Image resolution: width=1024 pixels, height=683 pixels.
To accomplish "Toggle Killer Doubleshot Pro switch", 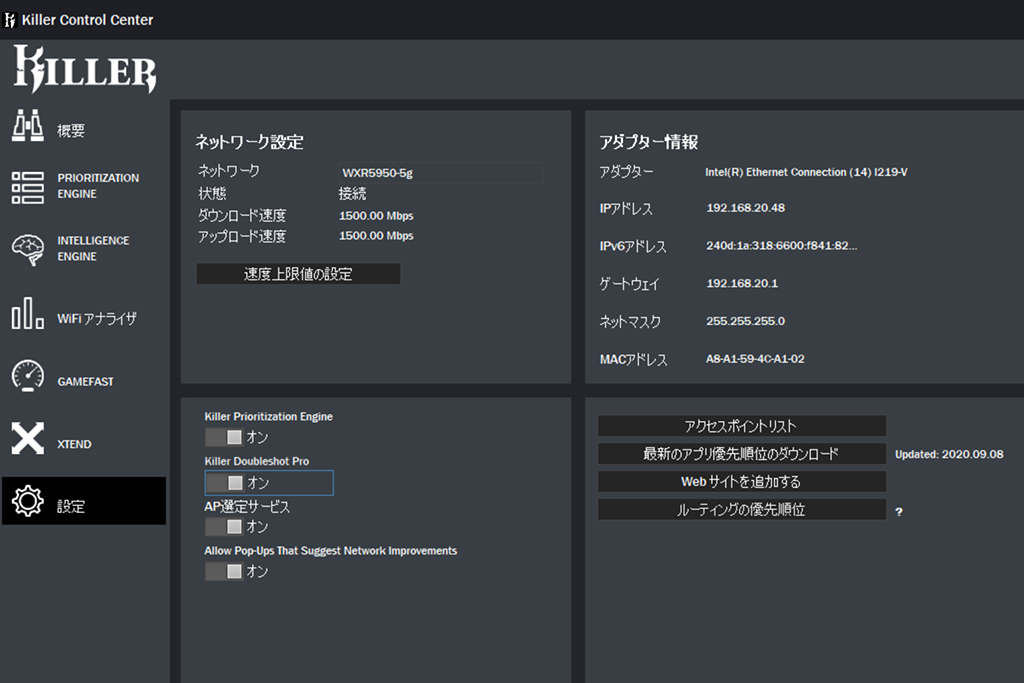I will point(225,483).
